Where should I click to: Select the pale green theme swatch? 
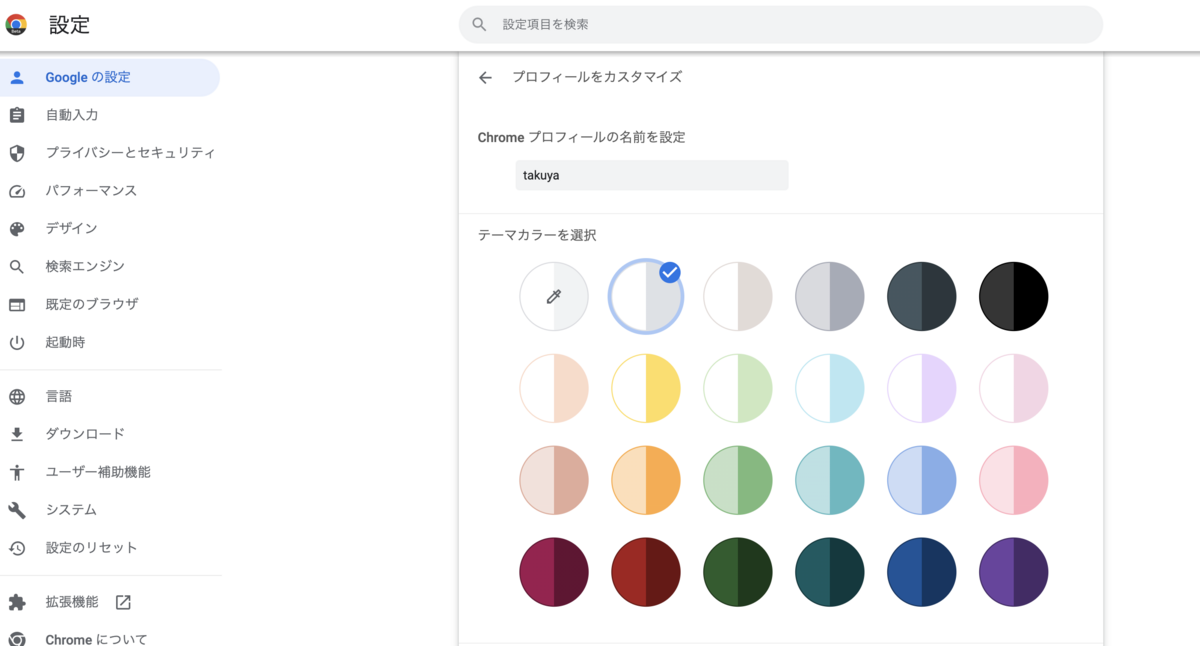coord(738,388)
